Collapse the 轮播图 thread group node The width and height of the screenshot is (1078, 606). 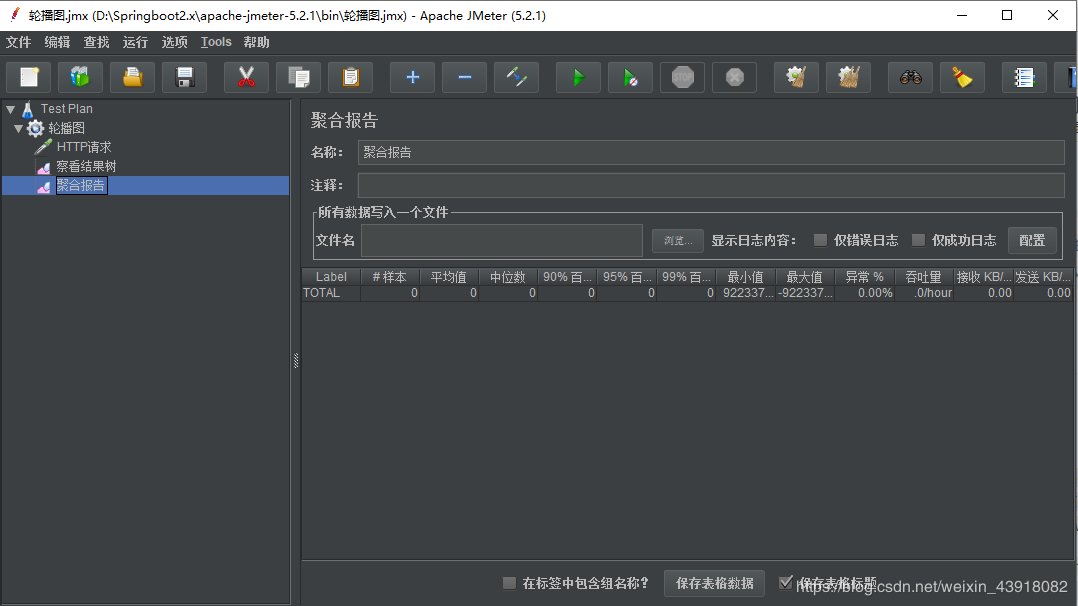19,128
